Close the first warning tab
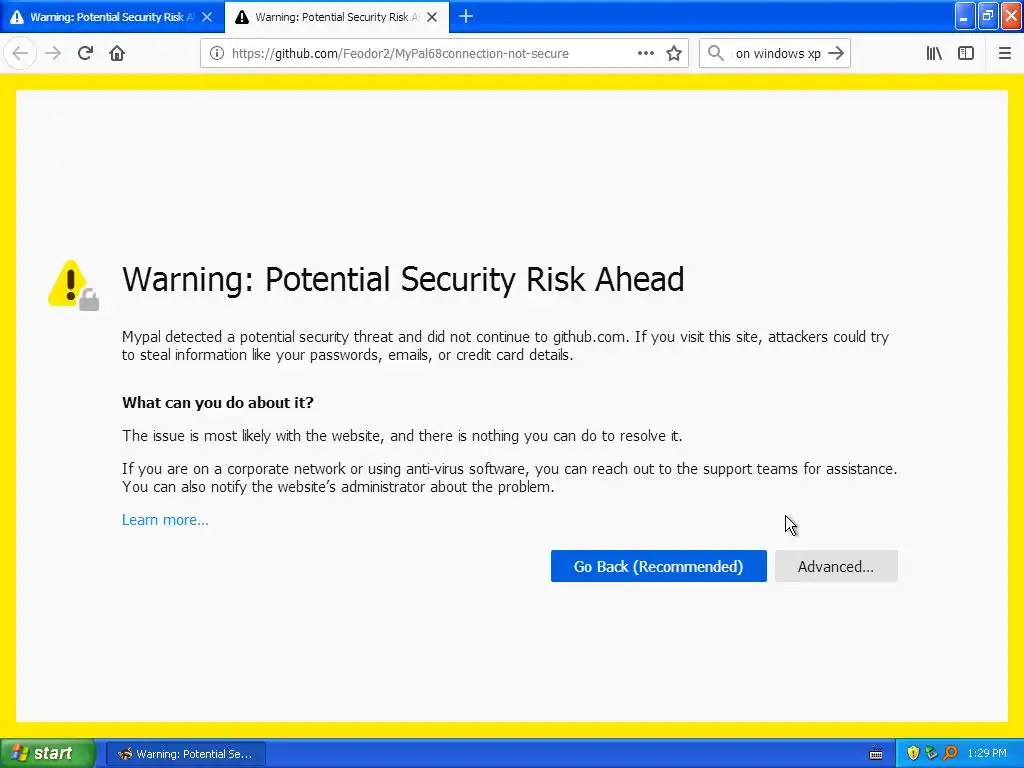 coord(207,17)
